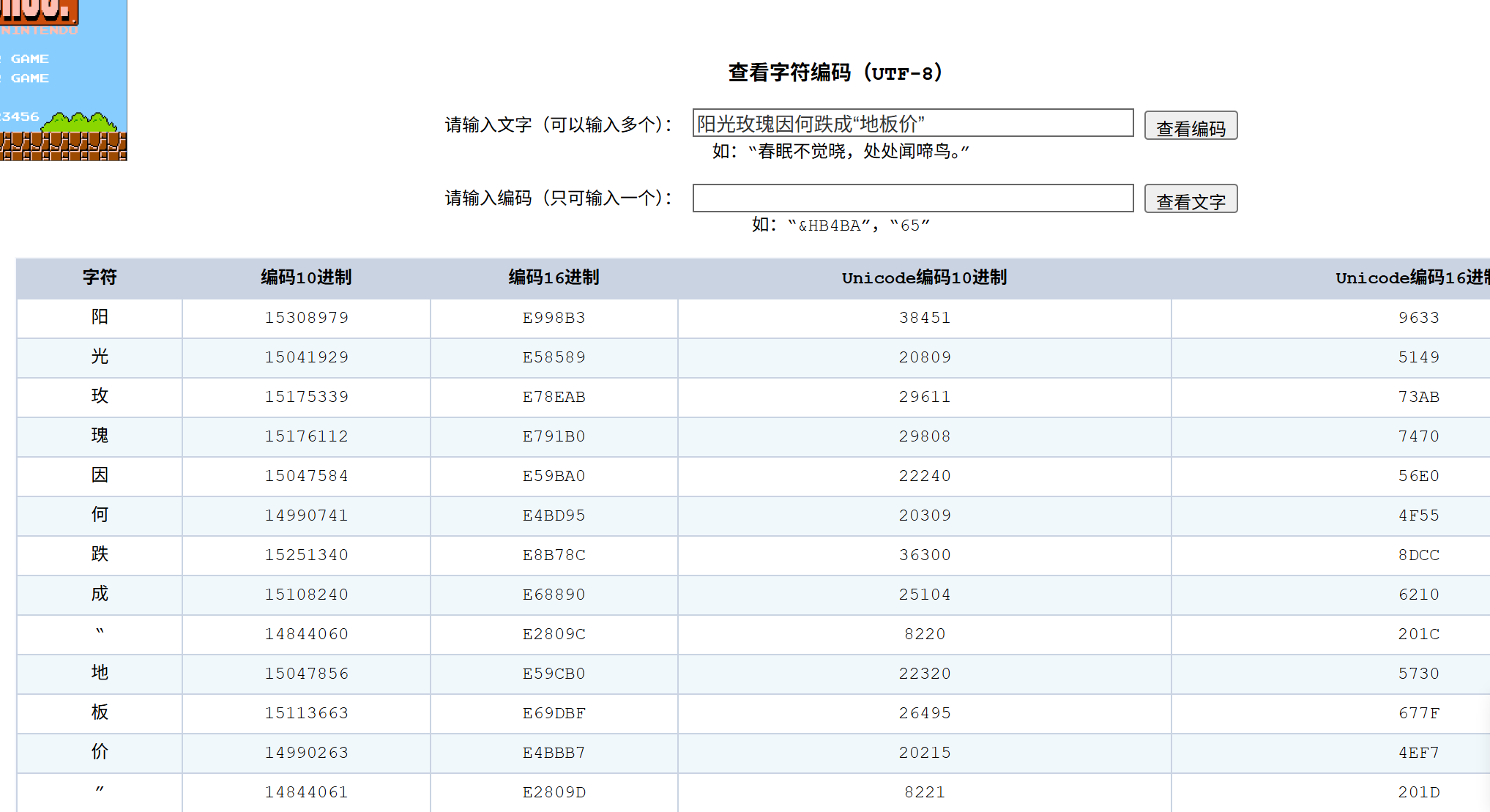Select Unicode hex value 677F
This screenshot has height=812, width=1490.
(1418, 713)
